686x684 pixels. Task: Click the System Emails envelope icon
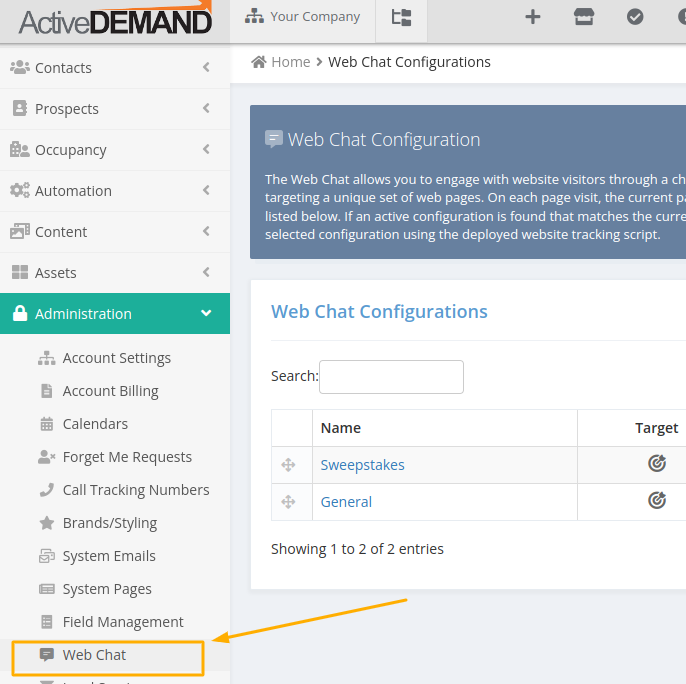(x=46, y=556)
